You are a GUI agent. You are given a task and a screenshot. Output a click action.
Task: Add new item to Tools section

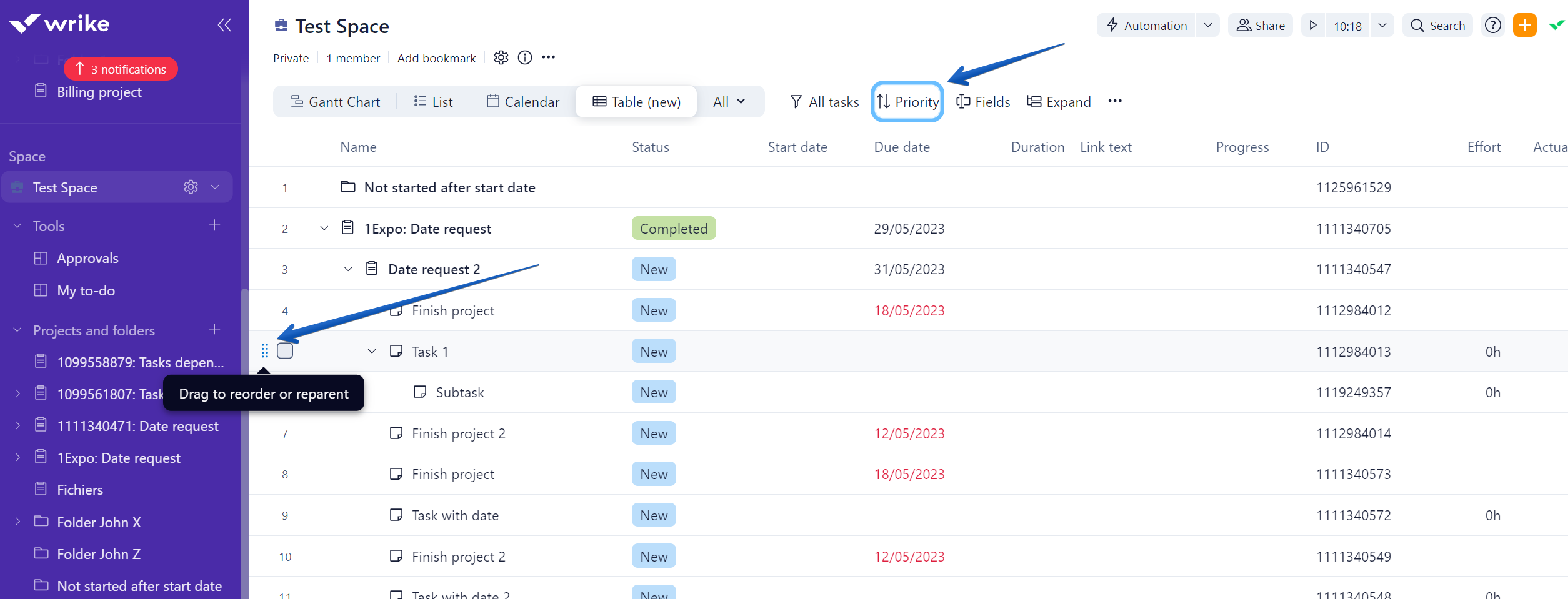point(214,225)
